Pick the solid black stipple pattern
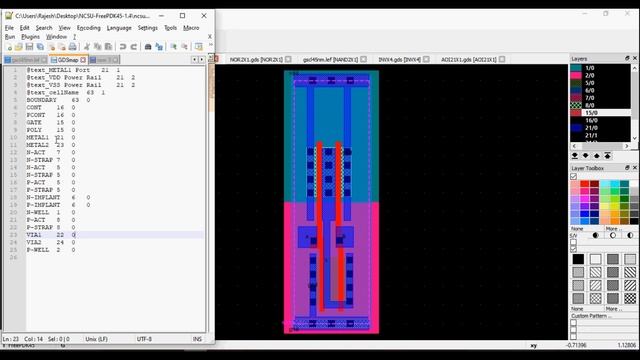Screen dimensions: 640x360 [x=578, y=259]
